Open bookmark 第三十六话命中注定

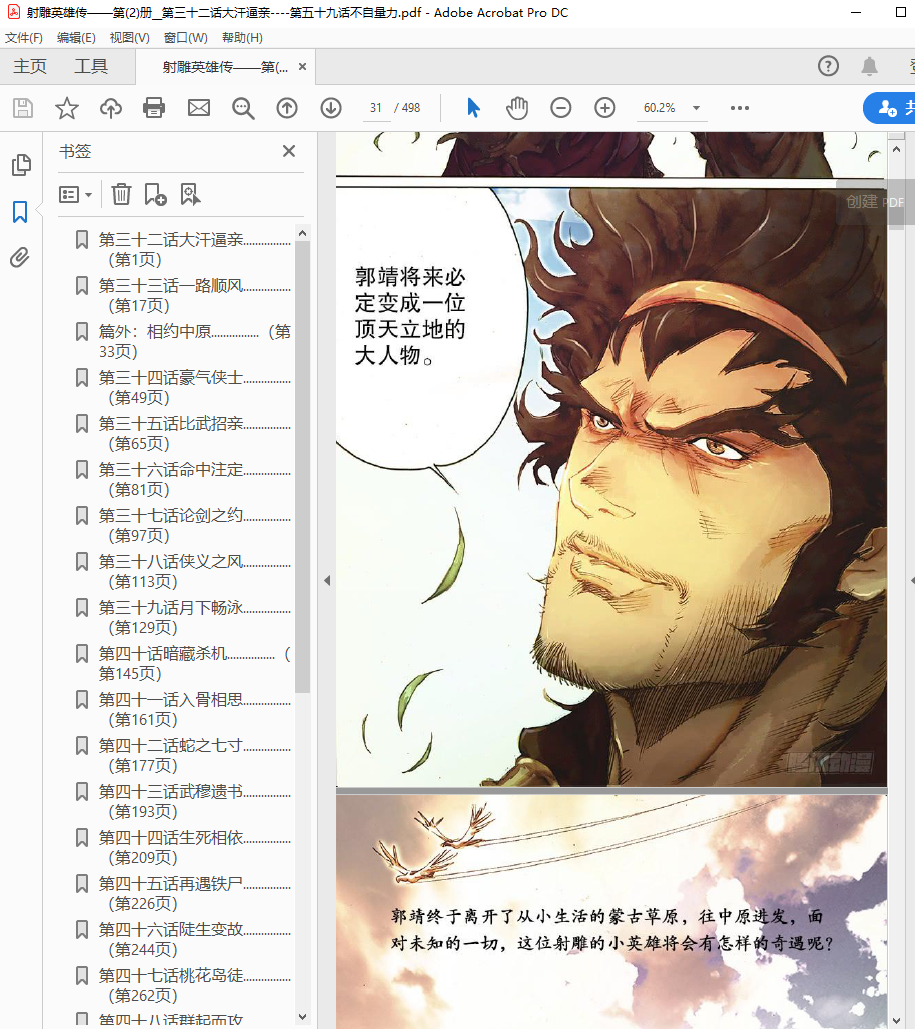coord(194,479)
